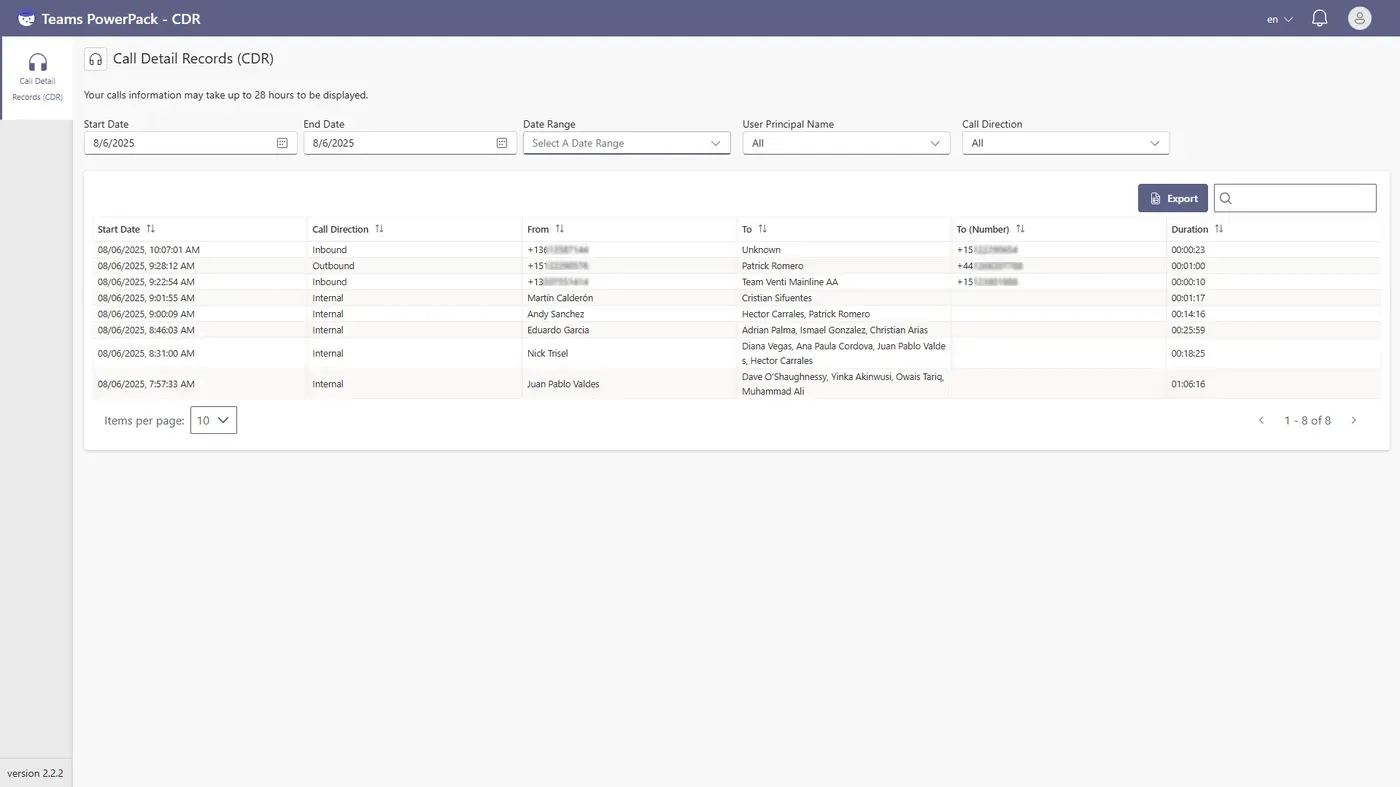1400x787 pixels.
Task: Export the call records
Action: [1173, 198]
